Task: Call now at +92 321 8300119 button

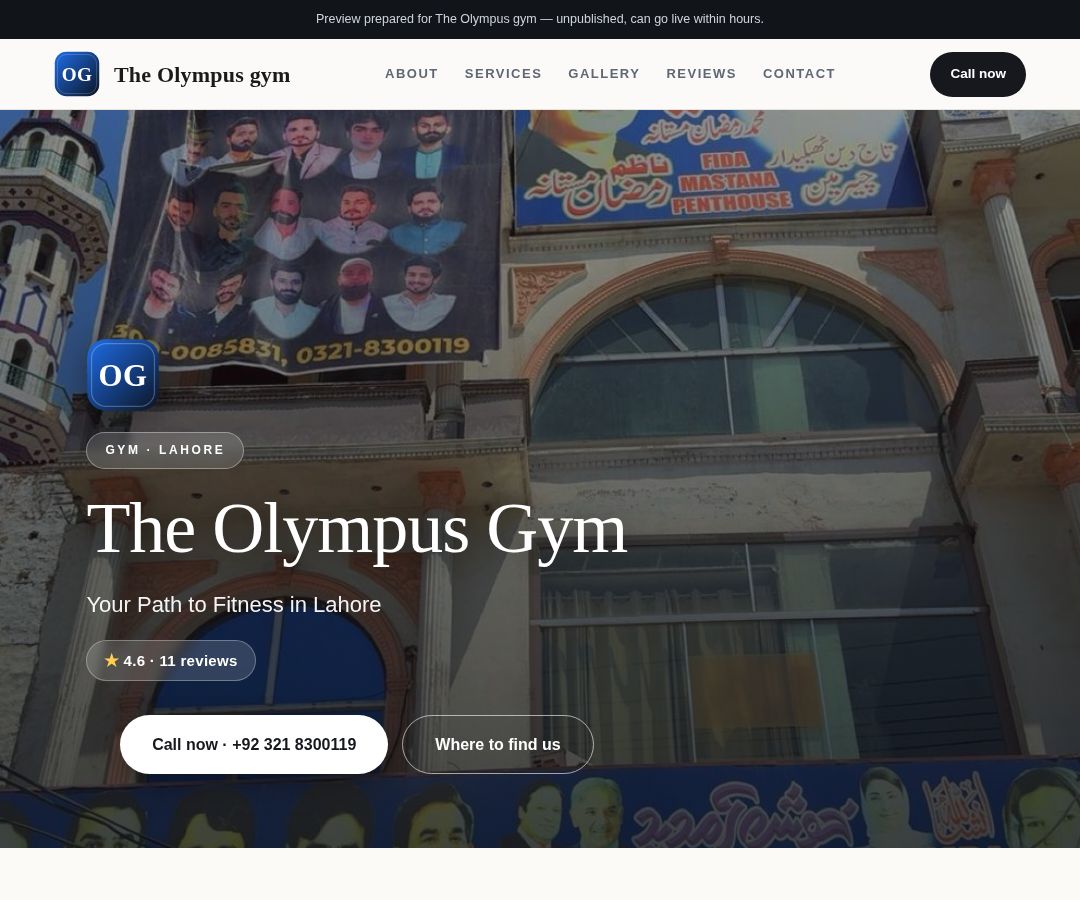Action: (253, 744)
